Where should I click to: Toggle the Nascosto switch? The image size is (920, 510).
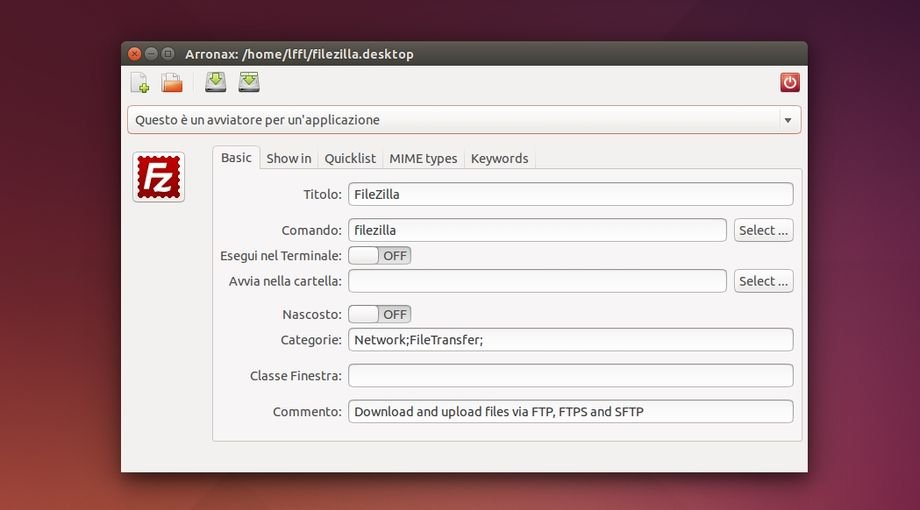[380, 314]
